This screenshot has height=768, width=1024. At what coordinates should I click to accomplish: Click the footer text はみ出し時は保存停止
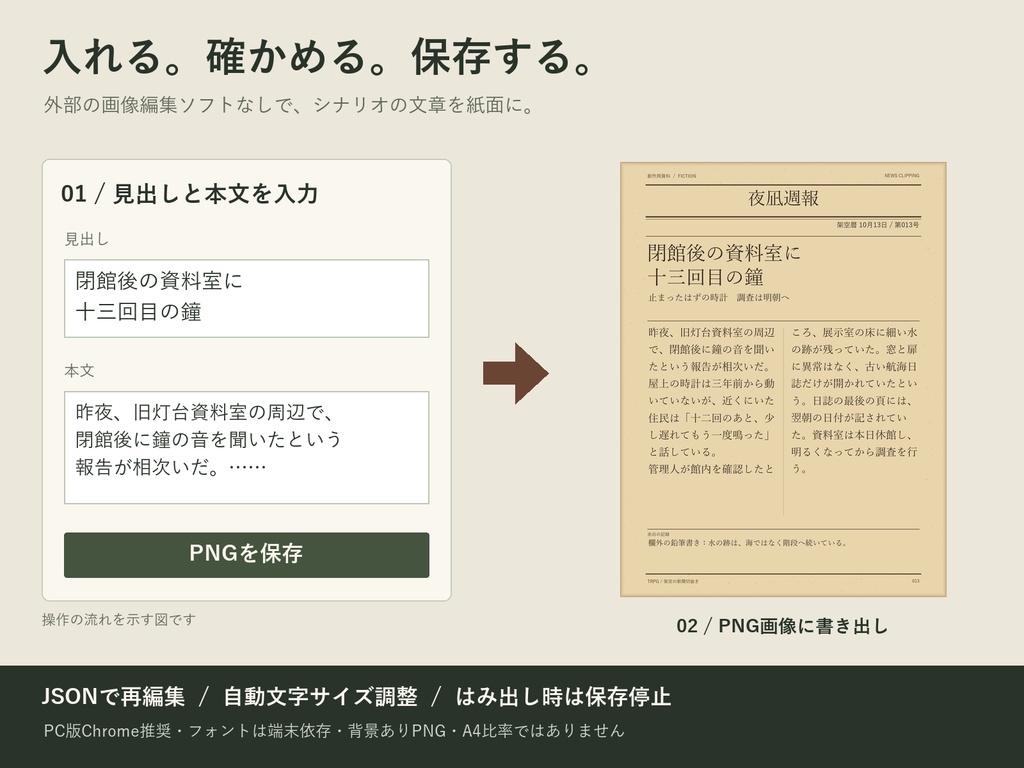[564, 696]
